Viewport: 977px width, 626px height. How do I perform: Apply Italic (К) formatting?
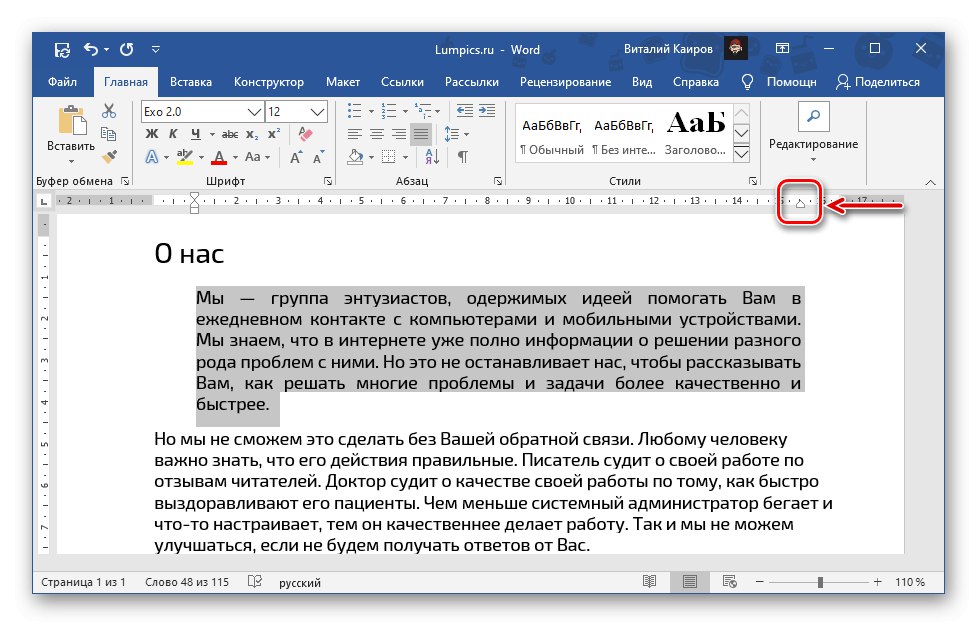(x=172, y=133)
